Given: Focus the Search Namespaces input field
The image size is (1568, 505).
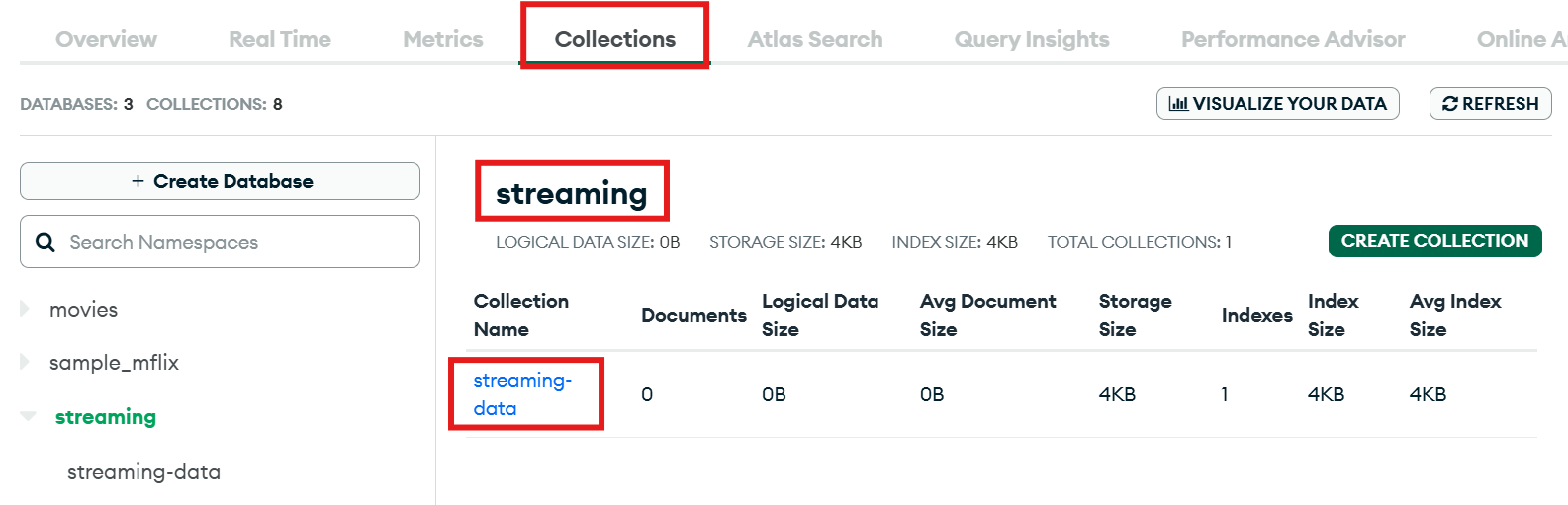Looking at the screenshot, I should coord(237,242).
